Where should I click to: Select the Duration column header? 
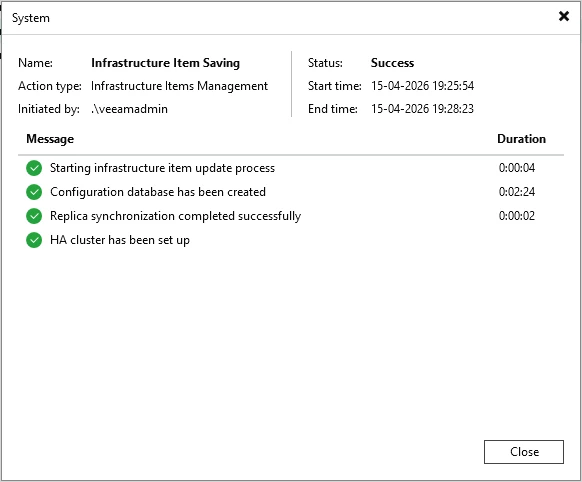tap(521, 139)
